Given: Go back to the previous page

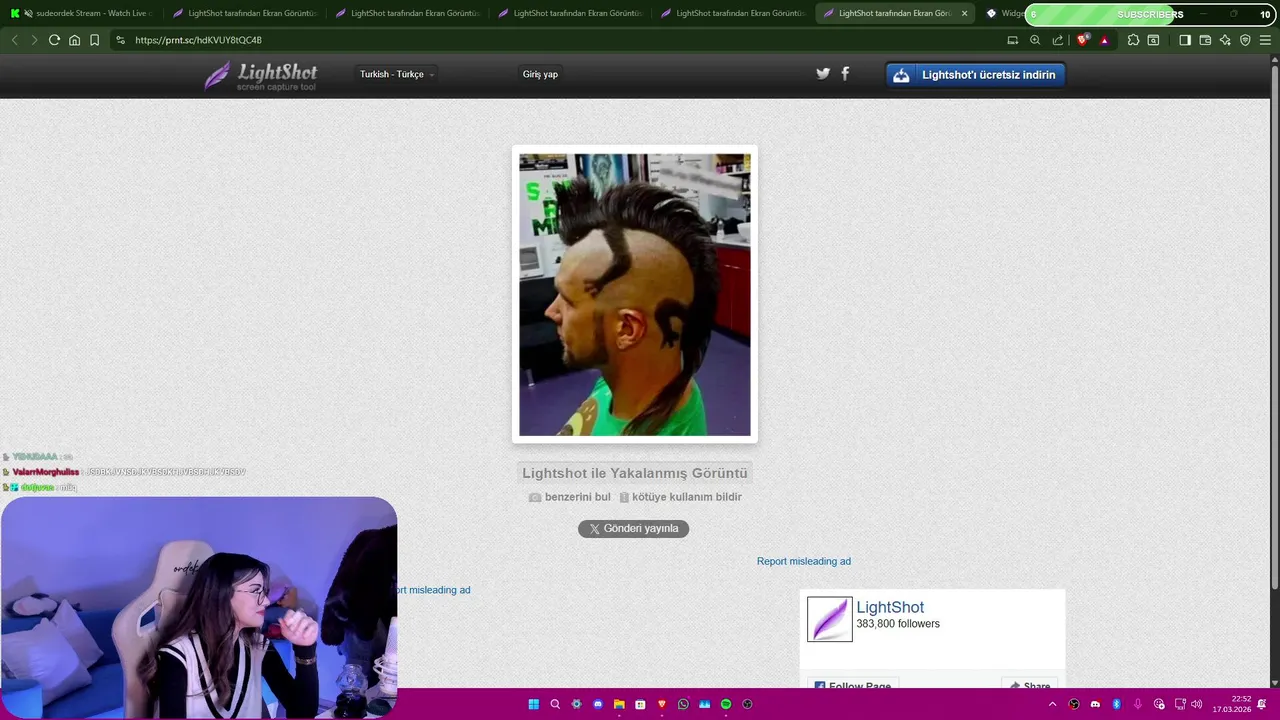Looking at the screenshot, I should [x=14, y=40].
